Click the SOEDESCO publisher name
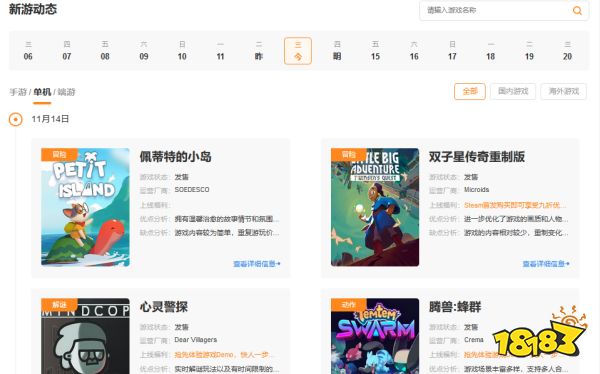 pyautogui.click(x=192, y=189)
